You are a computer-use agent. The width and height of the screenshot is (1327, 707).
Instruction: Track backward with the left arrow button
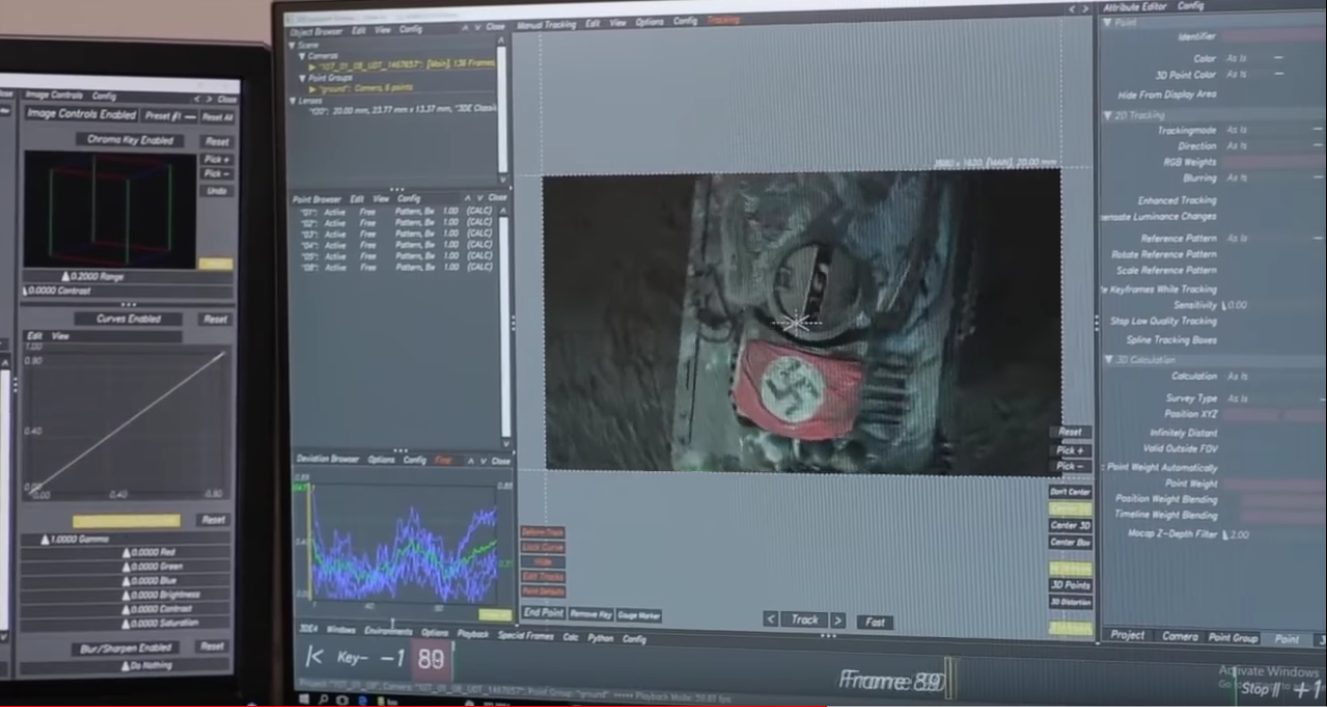pyautogui.click(x=770, y=620)
